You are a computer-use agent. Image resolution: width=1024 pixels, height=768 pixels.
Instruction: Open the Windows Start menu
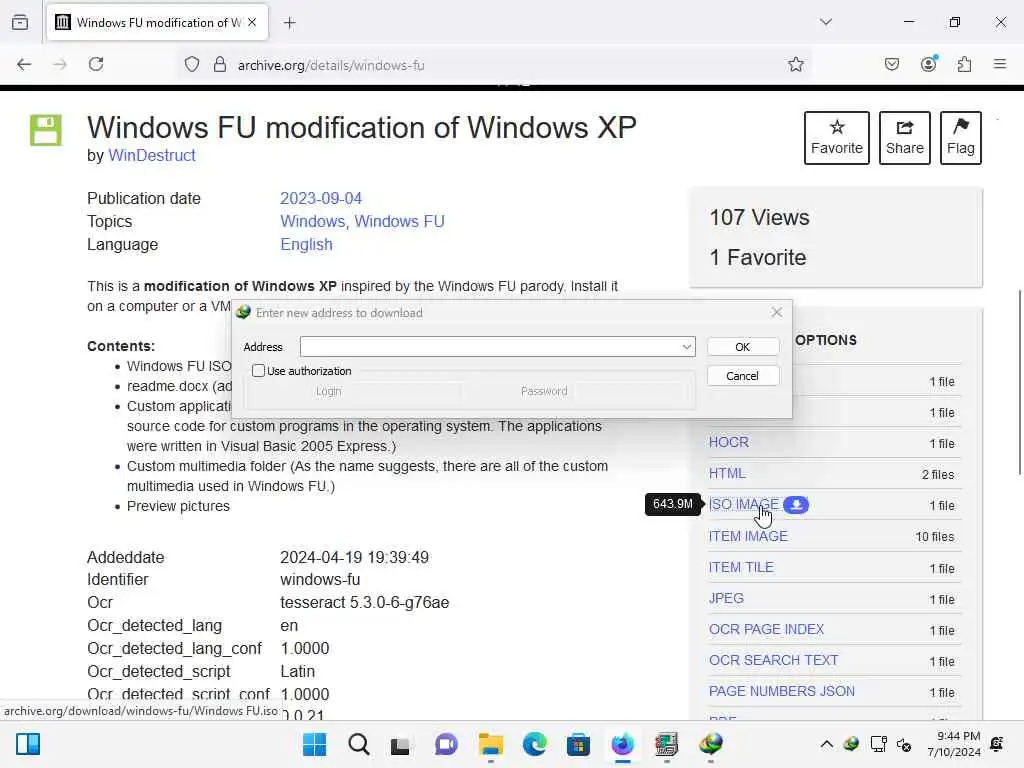tap(315, 744)
